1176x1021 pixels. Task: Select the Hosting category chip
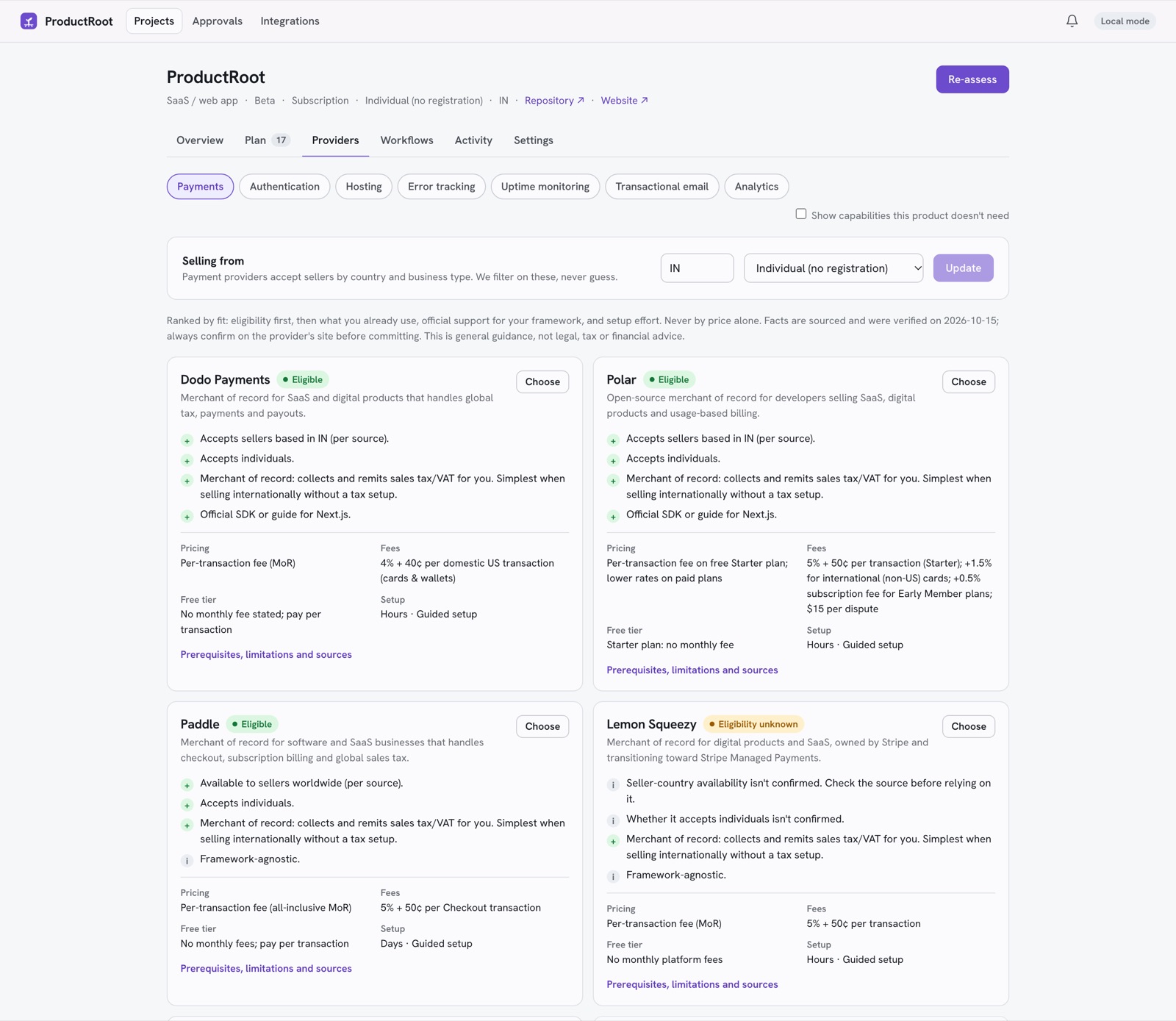coord(364,187)
